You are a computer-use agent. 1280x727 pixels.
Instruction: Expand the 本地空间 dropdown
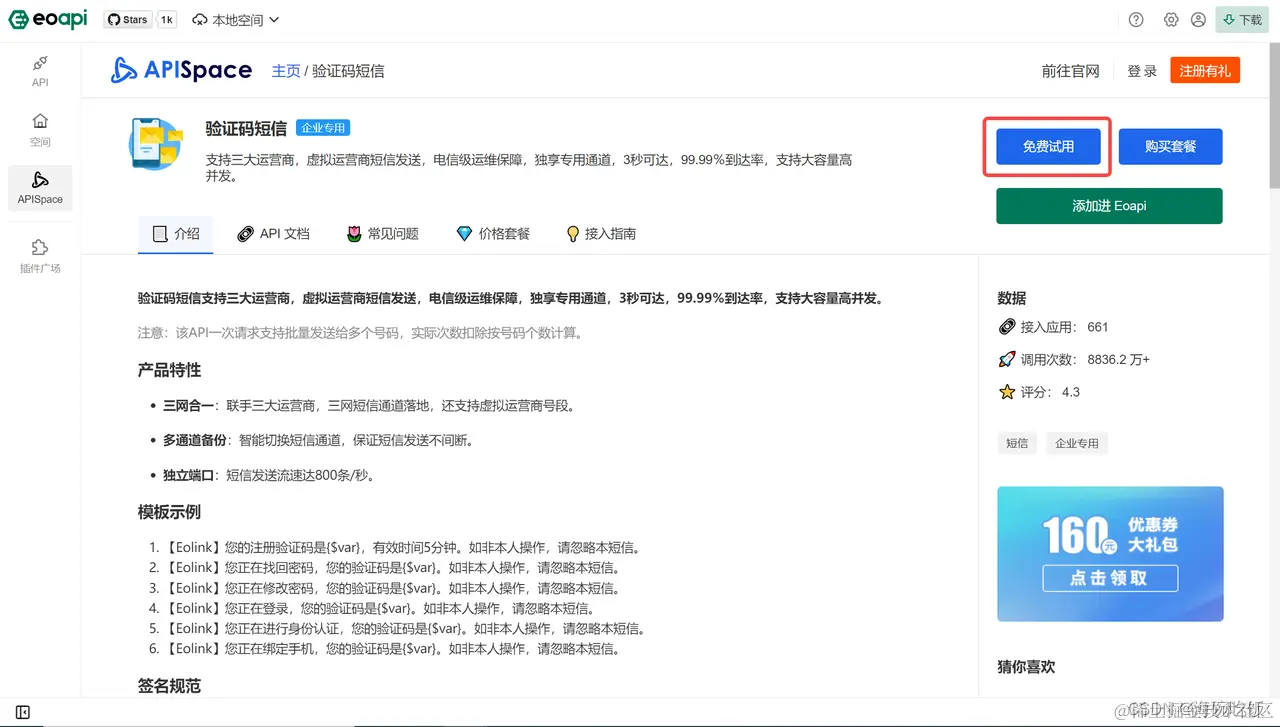pyautogui.click(x=235, y=19)
